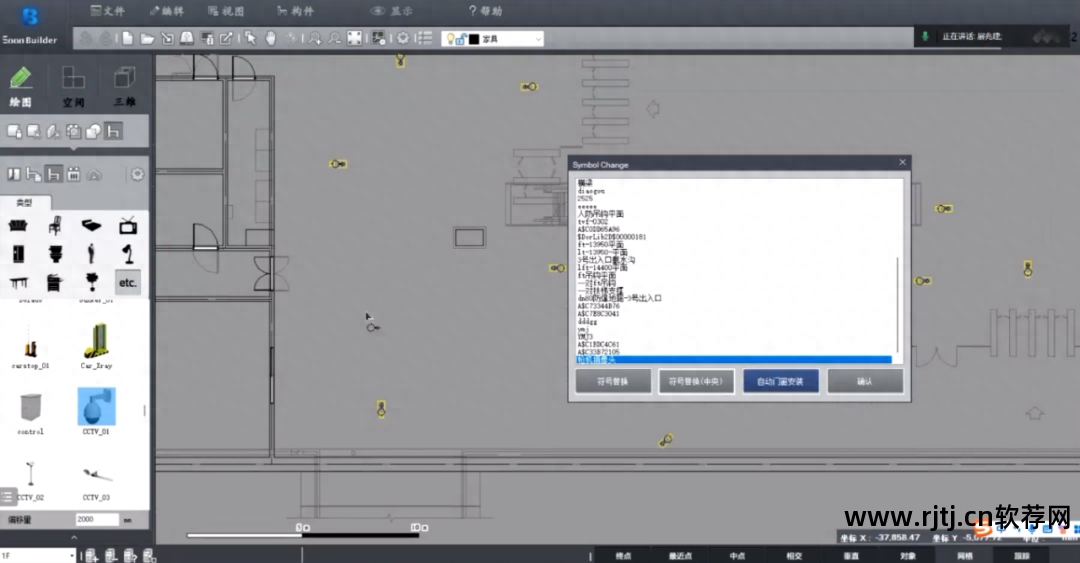This screenshot has height=563, width=1080.
Task: Click 符号替换 button in Symbol Change
Action: (x=613, y=381)
